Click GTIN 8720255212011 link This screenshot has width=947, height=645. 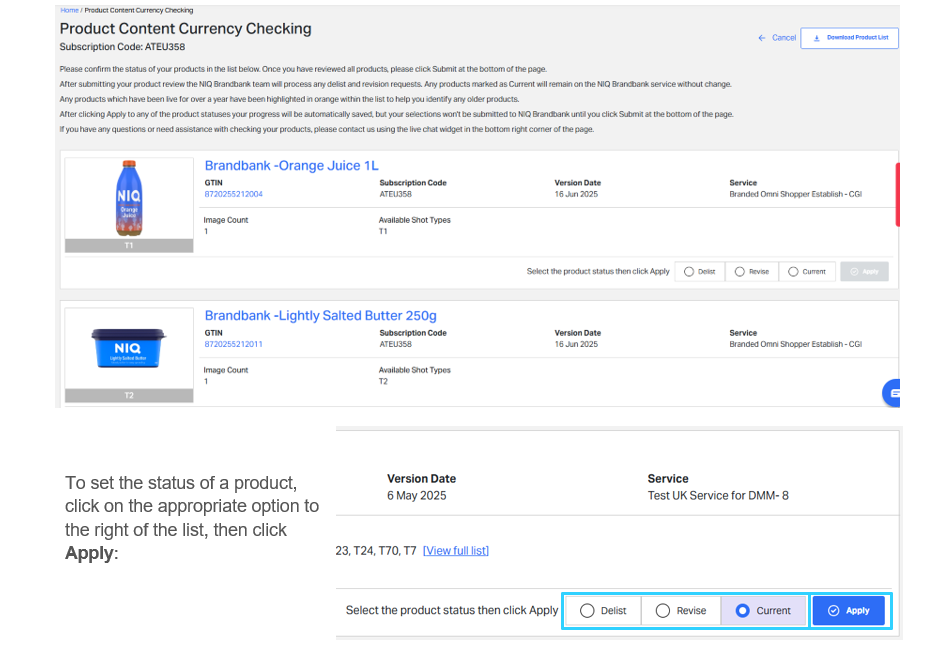[233, 344]
